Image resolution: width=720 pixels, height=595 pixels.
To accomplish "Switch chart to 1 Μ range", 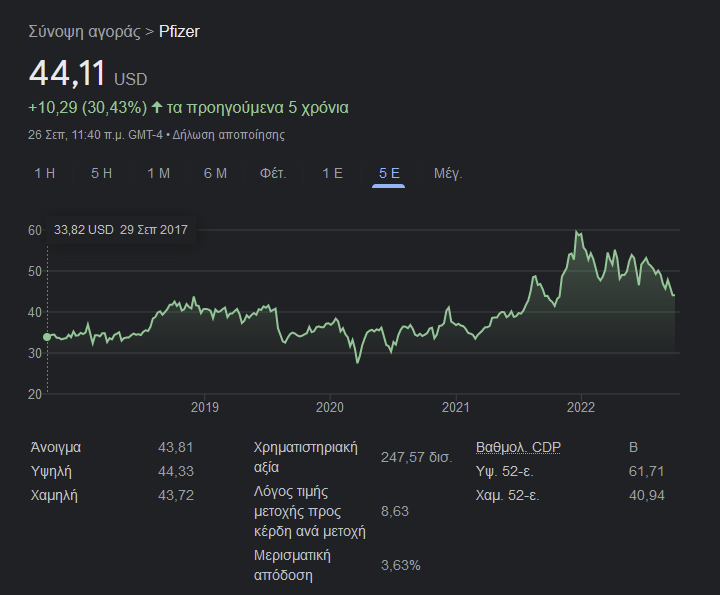I will click(158, 173).
